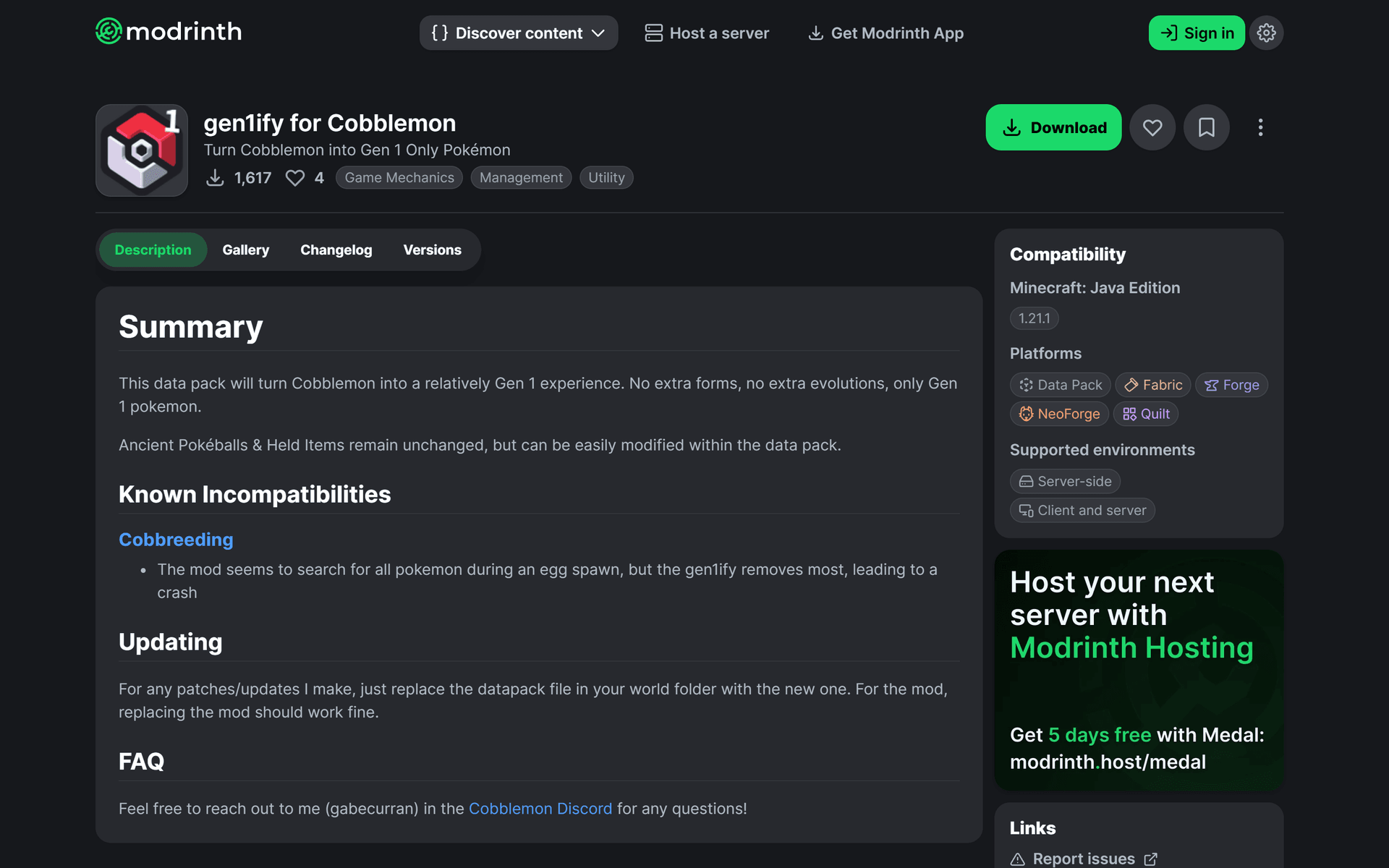
Task: Switch to the Gallery tab
Action: 245,250
